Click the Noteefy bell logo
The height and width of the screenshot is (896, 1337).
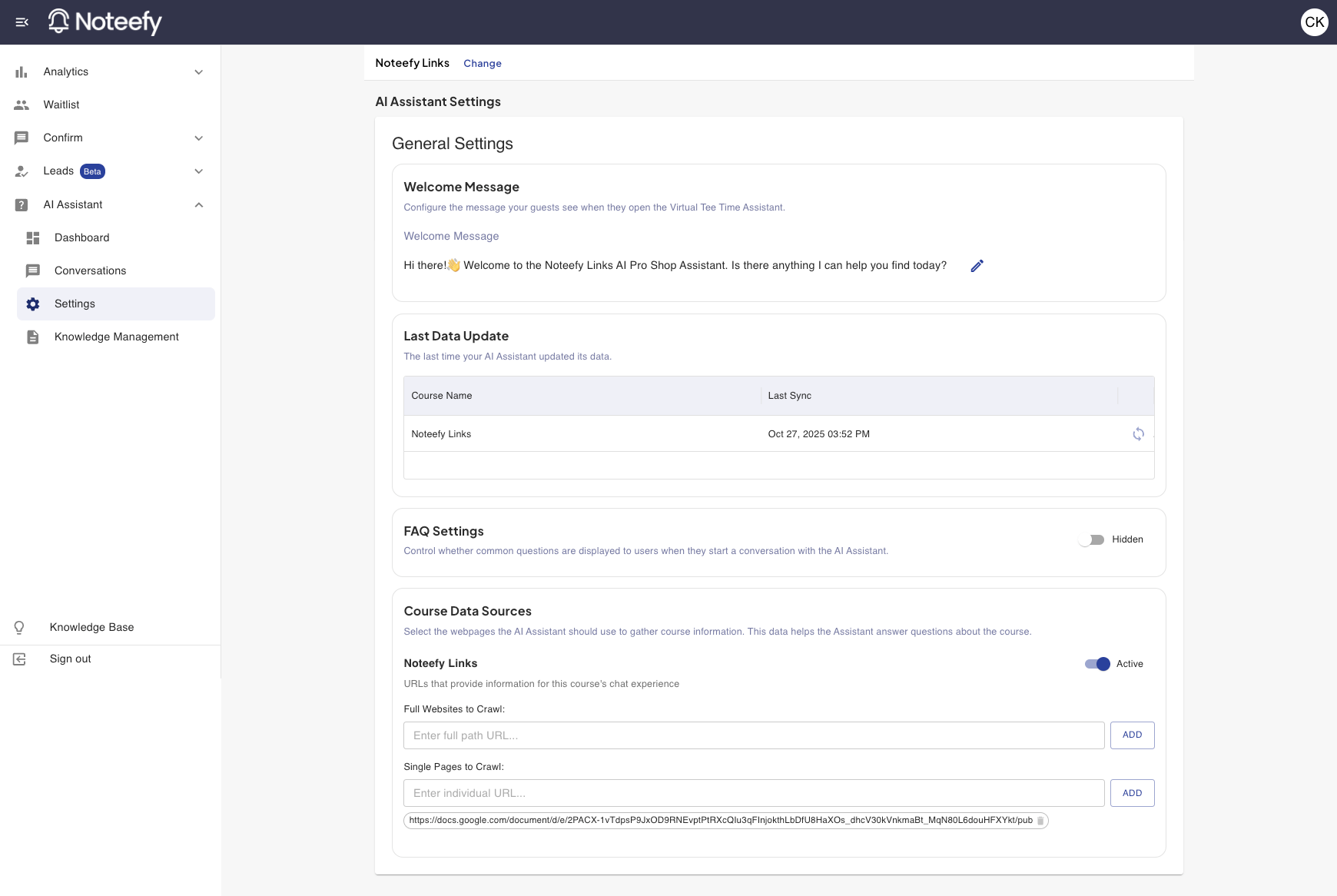pos(59,22)
